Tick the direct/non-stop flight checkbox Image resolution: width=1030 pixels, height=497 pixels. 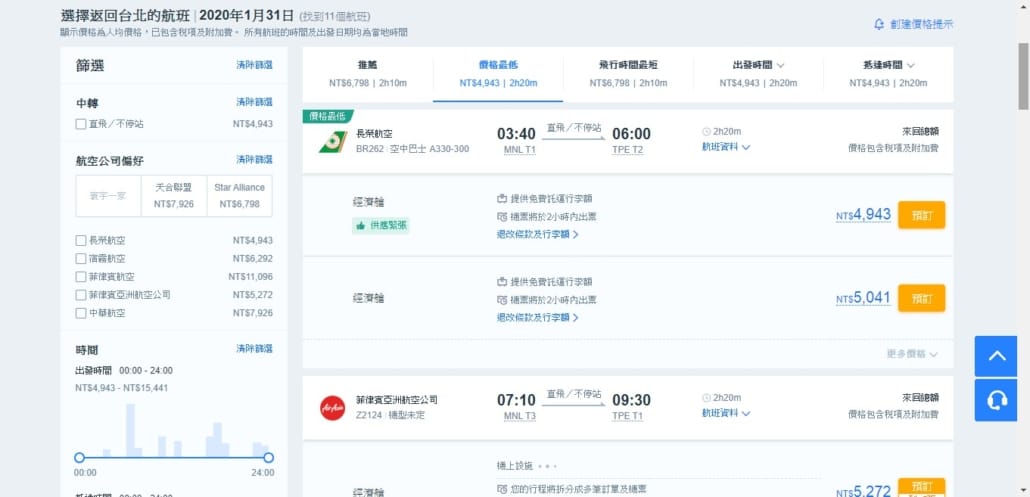[x=81, y=123]
